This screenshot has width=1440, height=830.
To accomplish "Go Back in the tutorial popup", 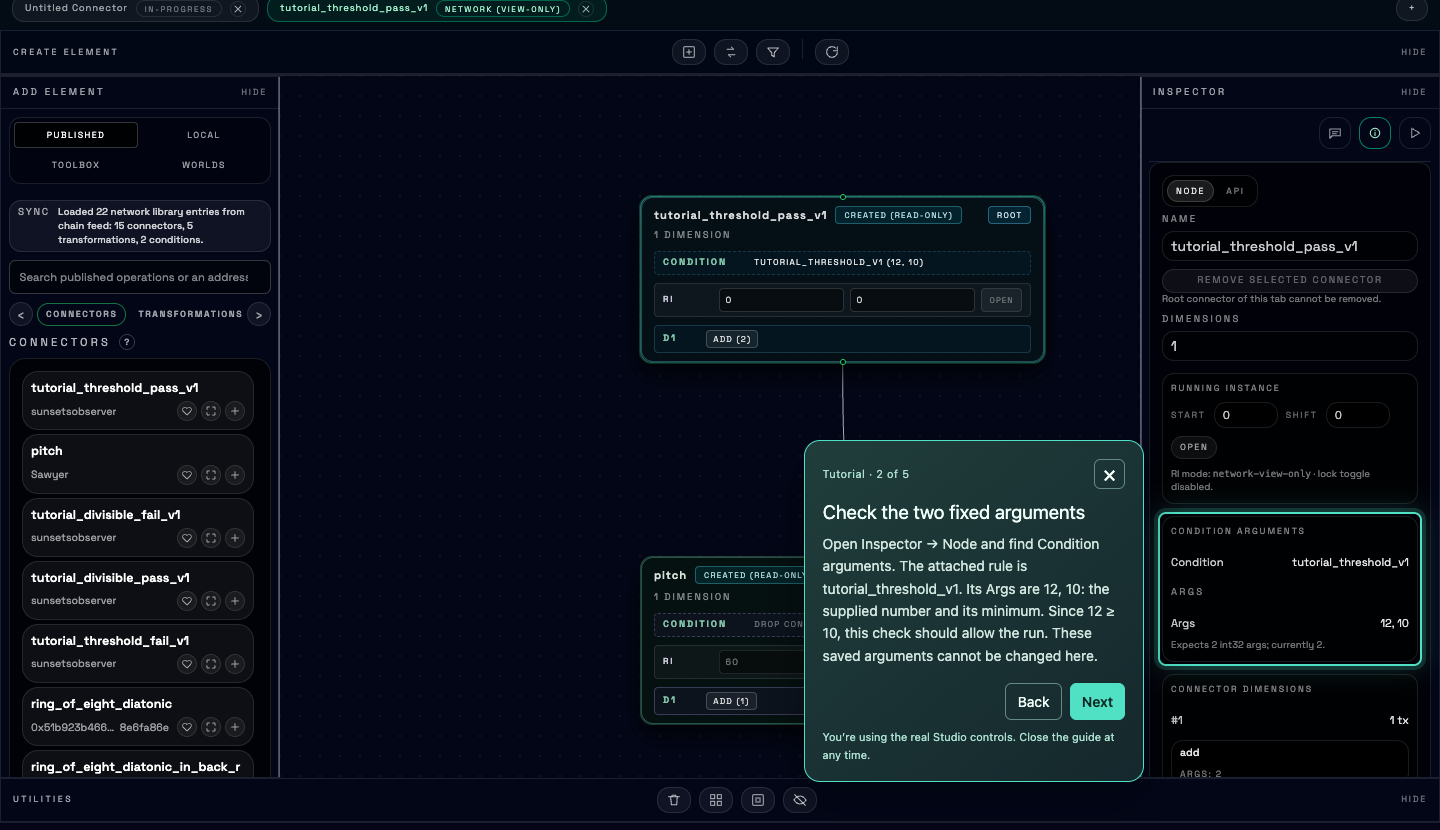I will coord(1033,702).
